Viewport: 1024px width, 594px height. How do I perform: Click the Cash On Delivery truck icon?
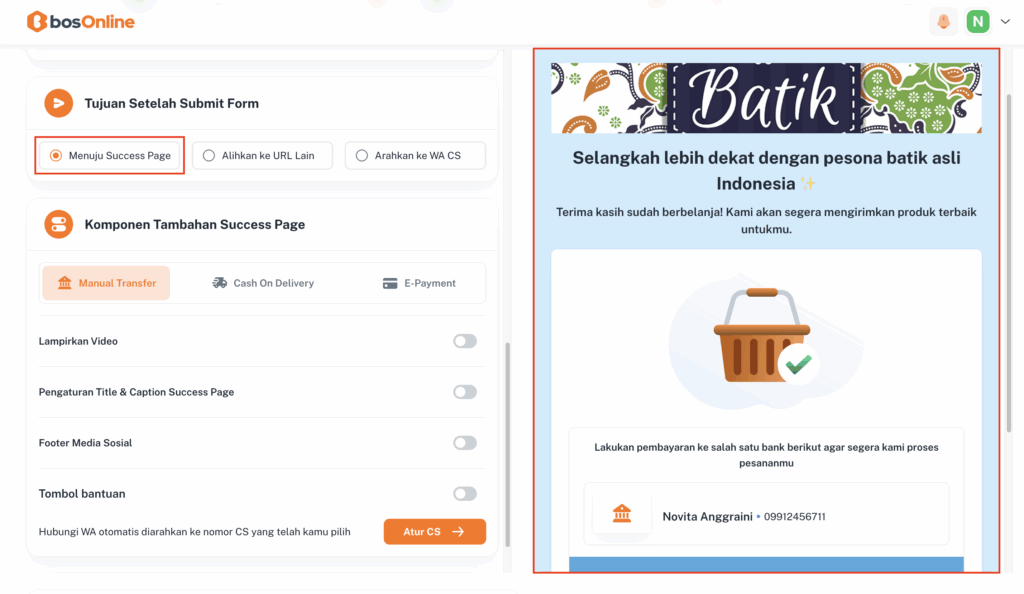(x=220, y=283)
